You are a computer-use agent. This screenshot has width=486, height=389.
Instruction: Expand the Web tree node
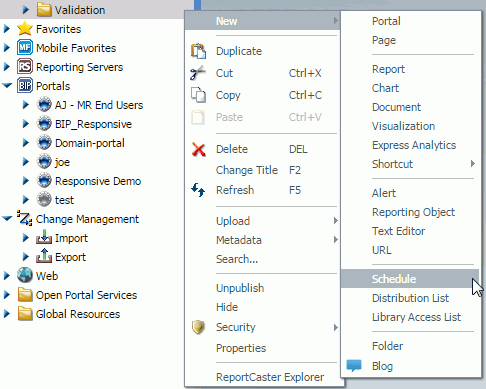pyautogui.click(x=7, y=276)
